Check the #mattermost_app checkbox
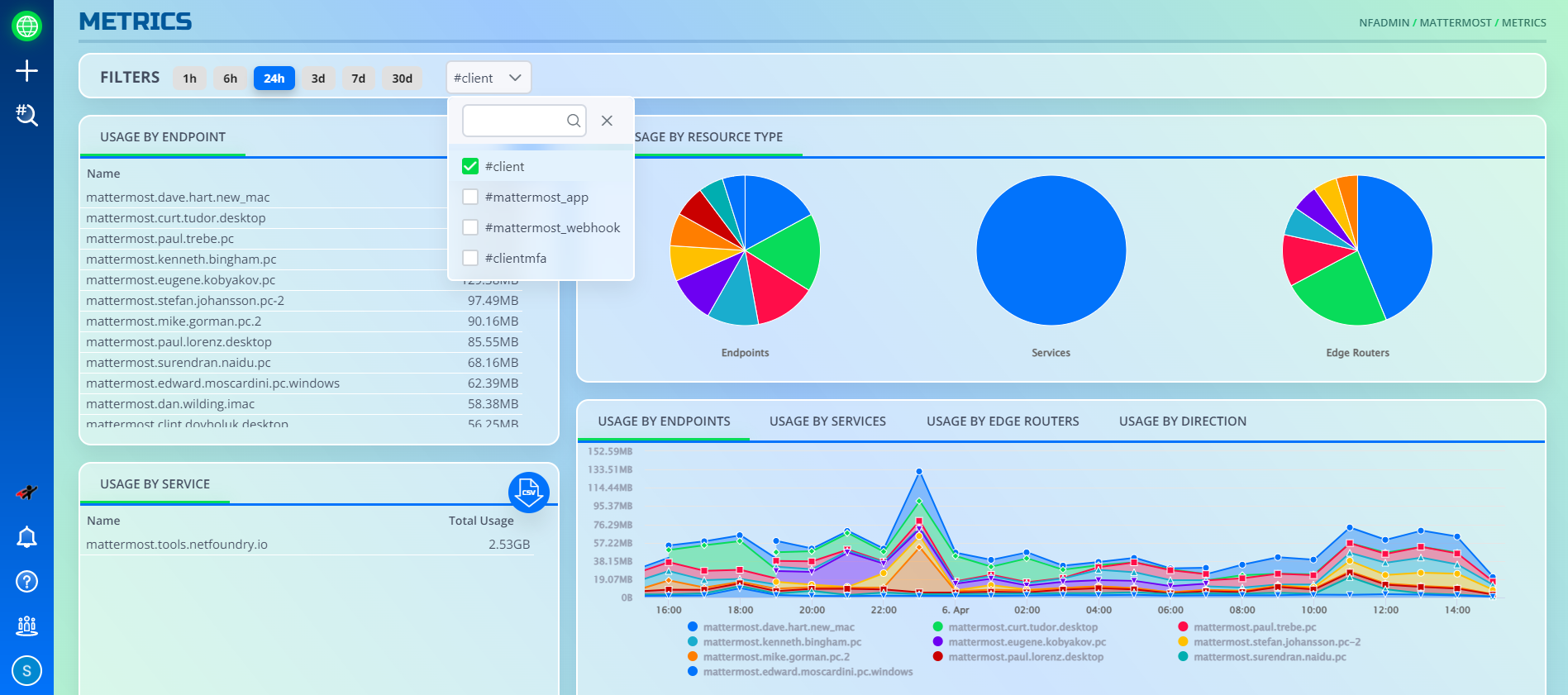This screenshot has width=1568, height=695. (x=470, y=197)
